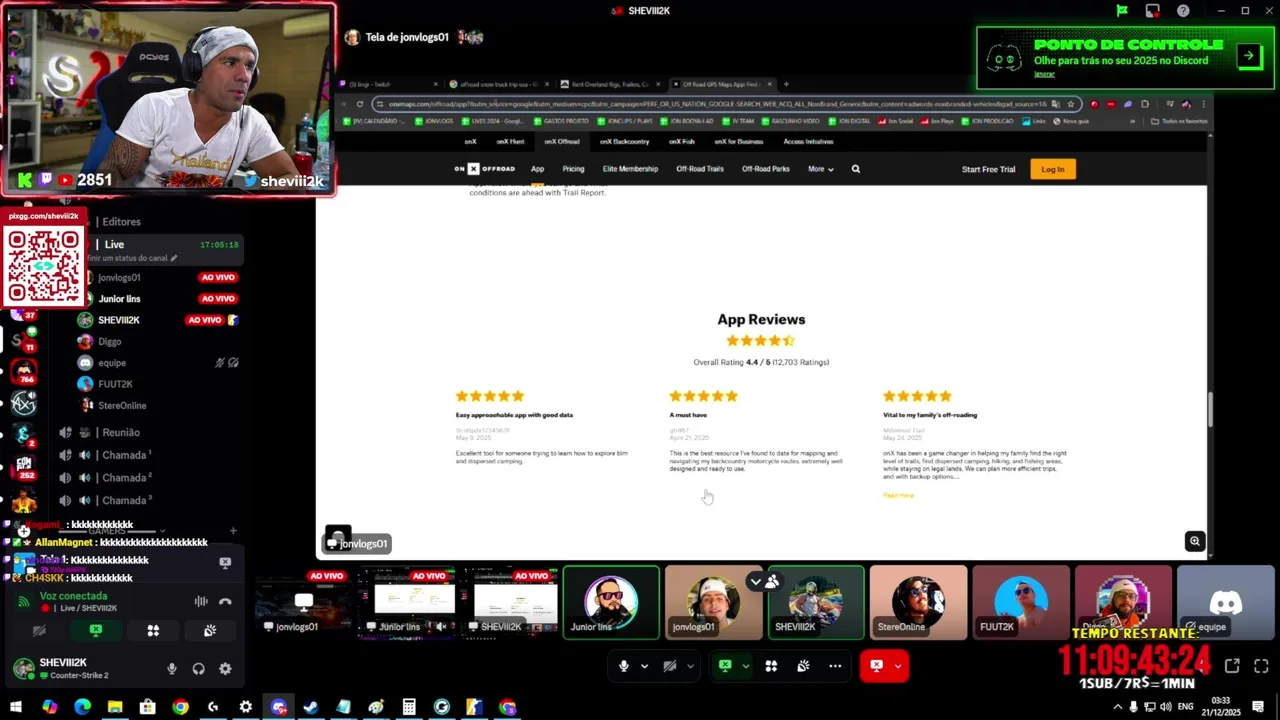The height and width of the screenshot is (720, 1280).
Task: Disconnect call with red button
Action: pyautogui.click(x=877, y=666)
